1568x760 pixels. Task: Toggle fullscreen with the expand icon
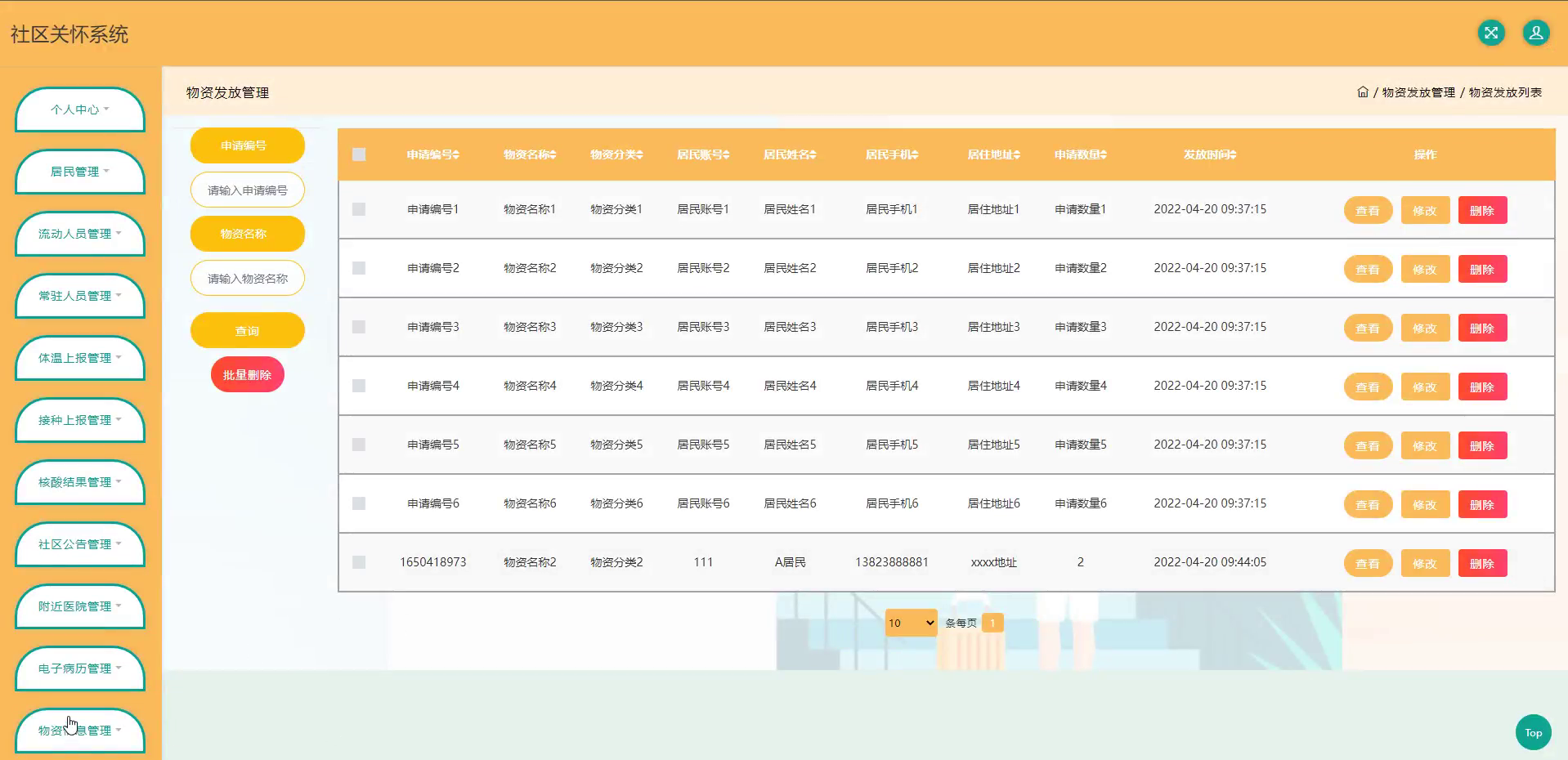1491,34
